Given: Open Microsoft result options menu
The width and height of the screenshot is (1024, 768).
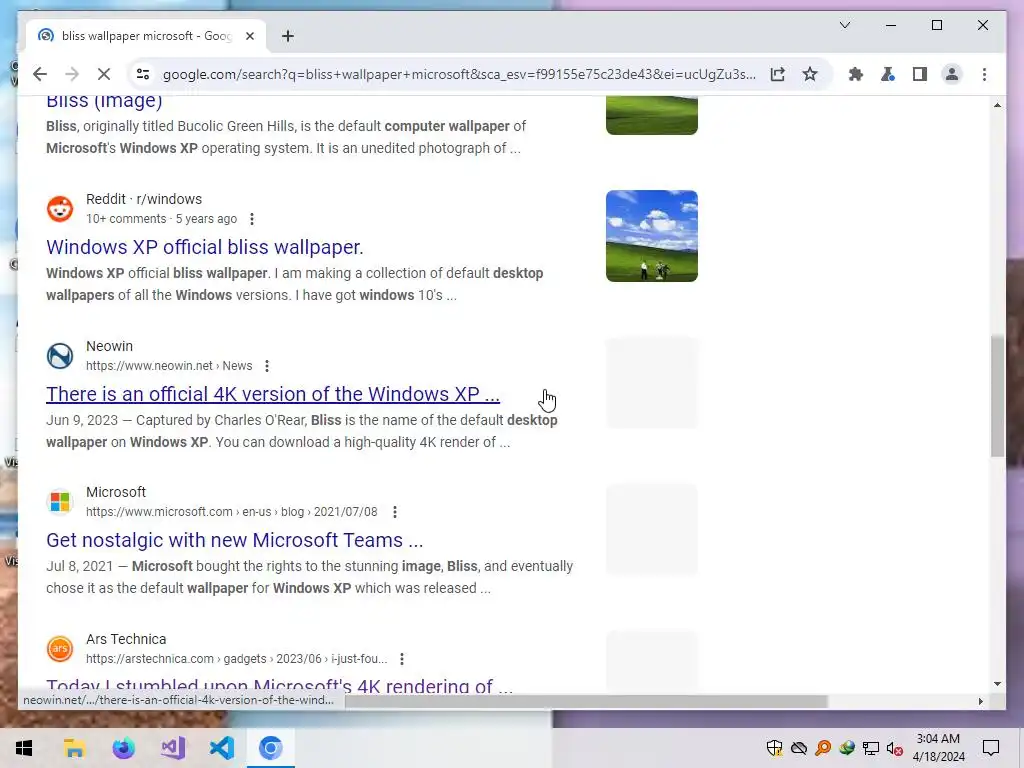Looking at the screenshot, I should click(x=394, y=512).
